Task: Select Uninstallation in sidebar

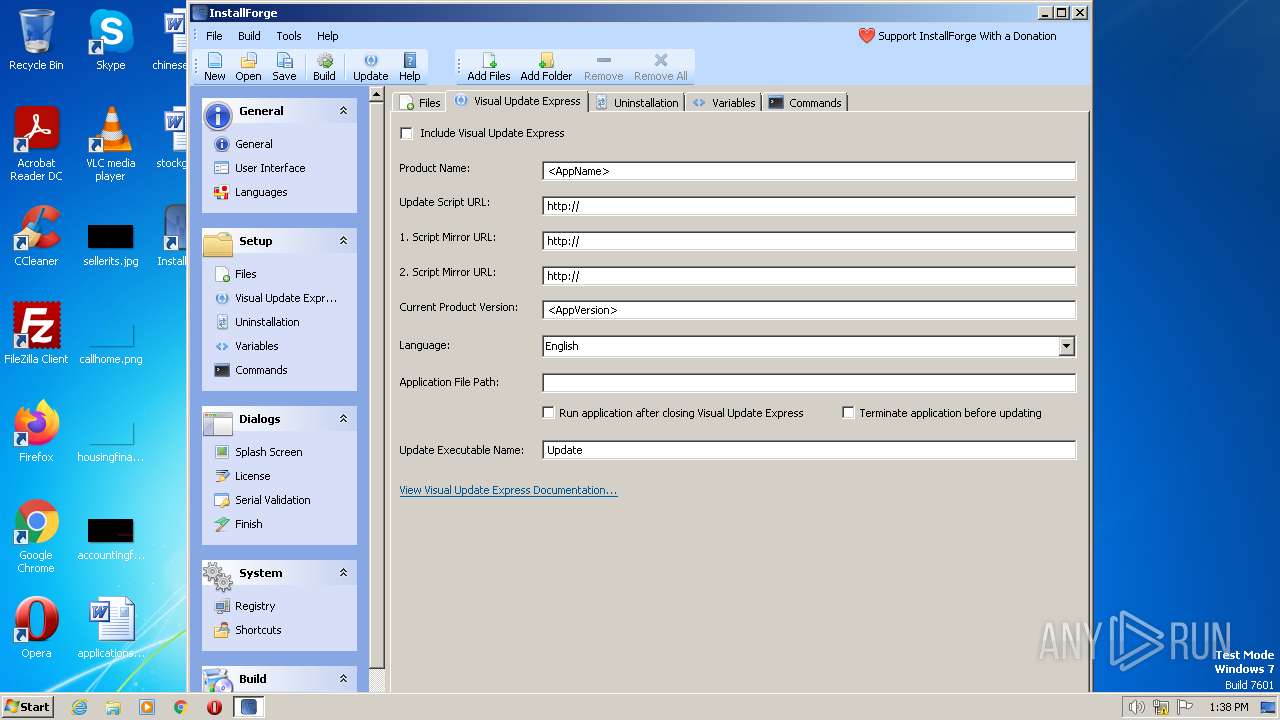Action: click(257, 322)
